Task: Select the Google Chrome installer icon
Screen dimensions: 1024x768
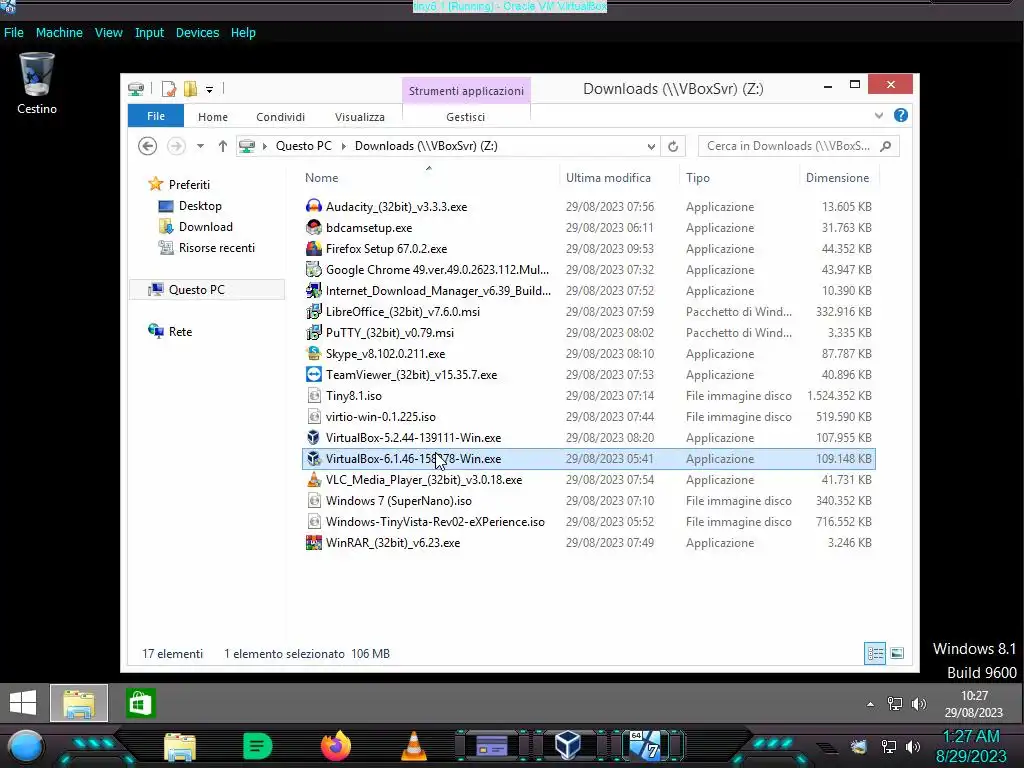Action: coord(313,269)
